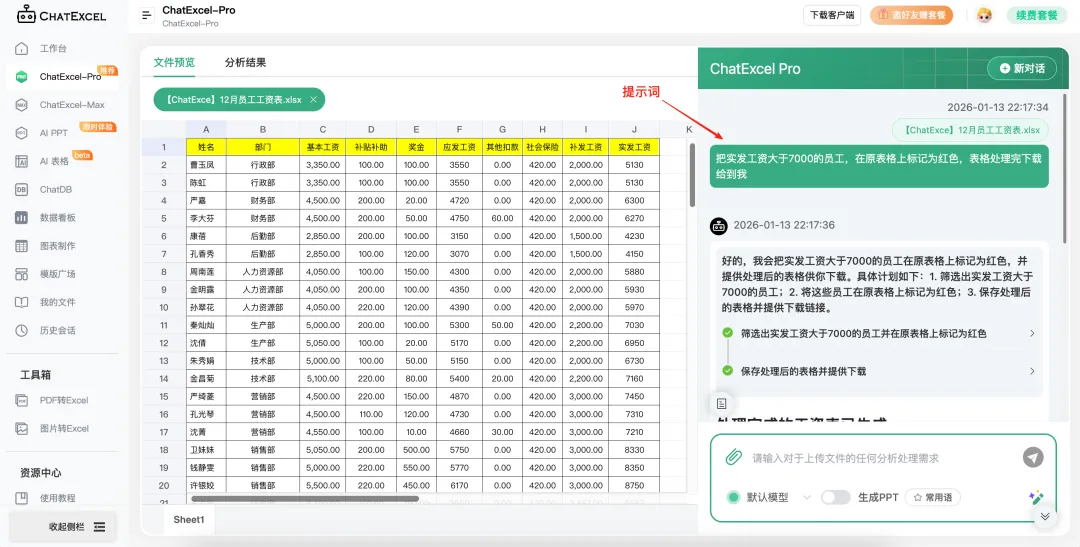Select the Sheet1 sheet tab
This screenshot has height=547, width=1080.
pyautogui.click(x=189, y=519)
